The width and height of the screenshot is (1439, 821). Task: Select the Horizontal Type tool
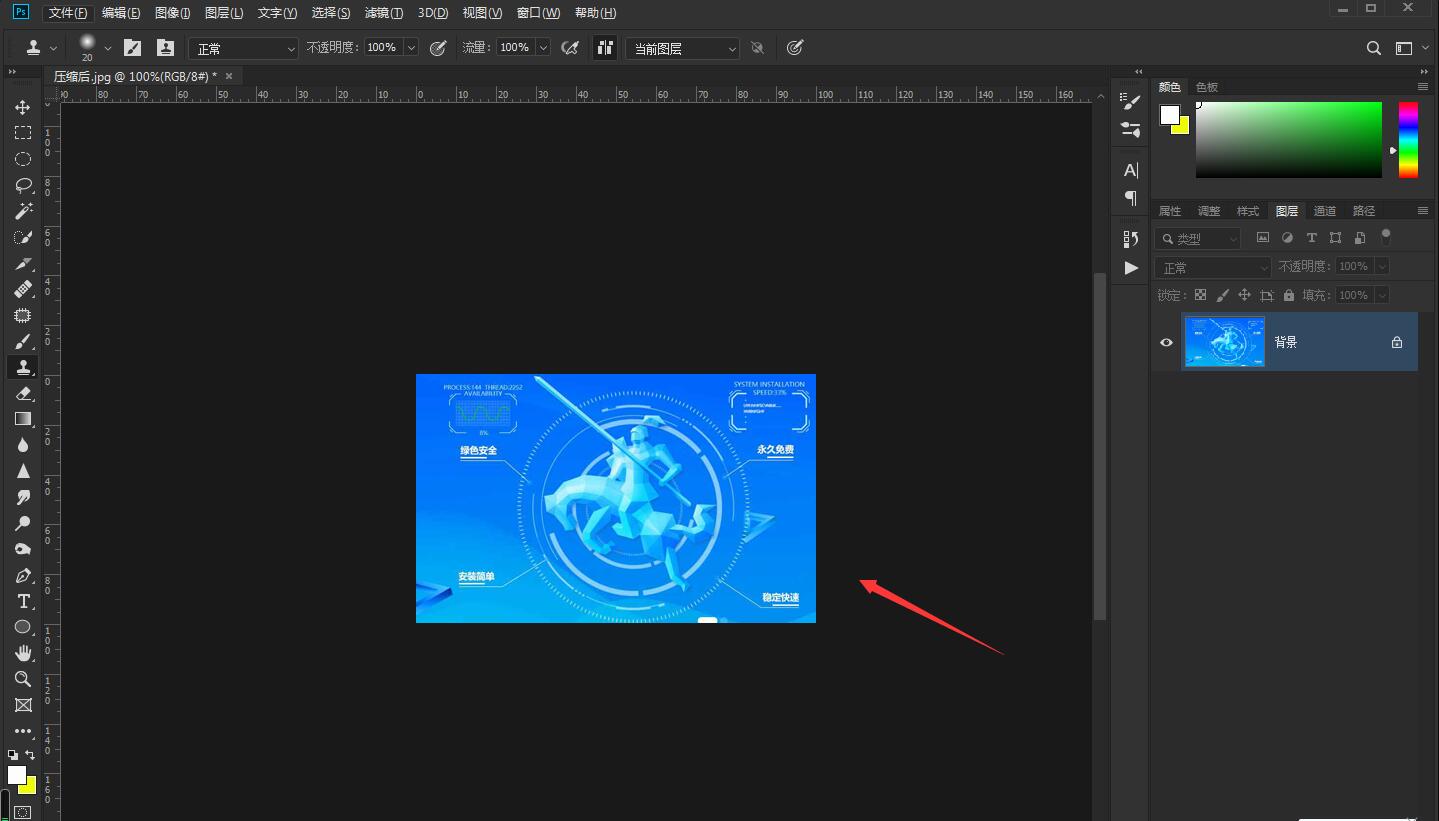[22, 601]
